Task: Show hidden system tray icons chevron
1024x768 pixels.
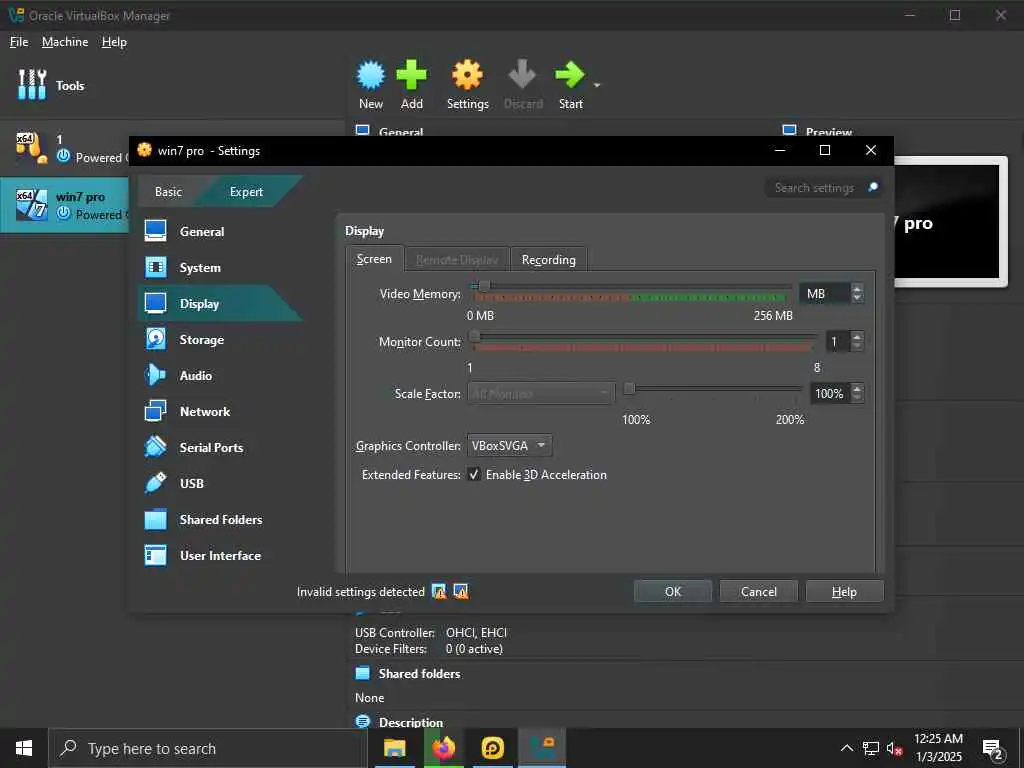Action: click(846, 748)
